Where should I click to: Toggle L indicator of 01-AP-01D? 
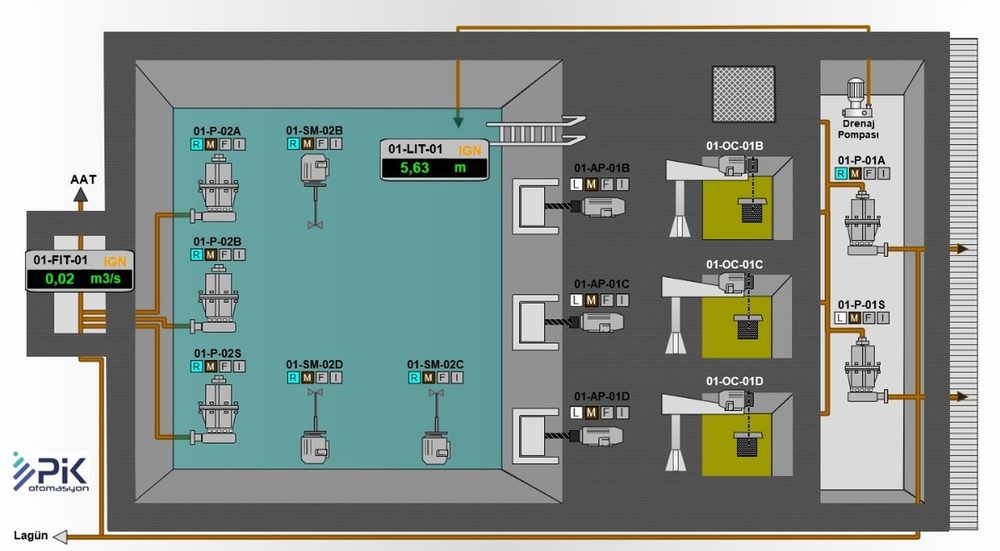(x=577, y=413)
